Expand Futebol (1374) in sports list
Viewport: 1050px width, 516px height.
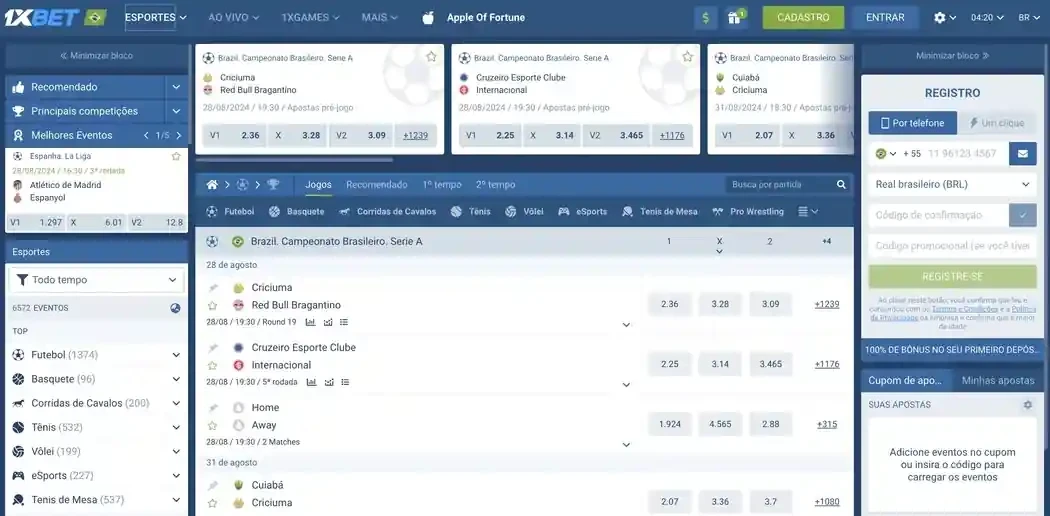176,355
